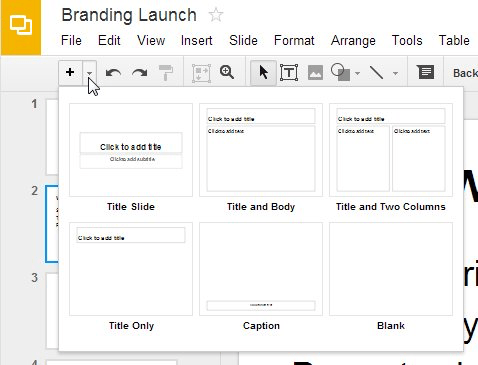Open the shape tool dropdown arrow

click(x=357, y=73)
